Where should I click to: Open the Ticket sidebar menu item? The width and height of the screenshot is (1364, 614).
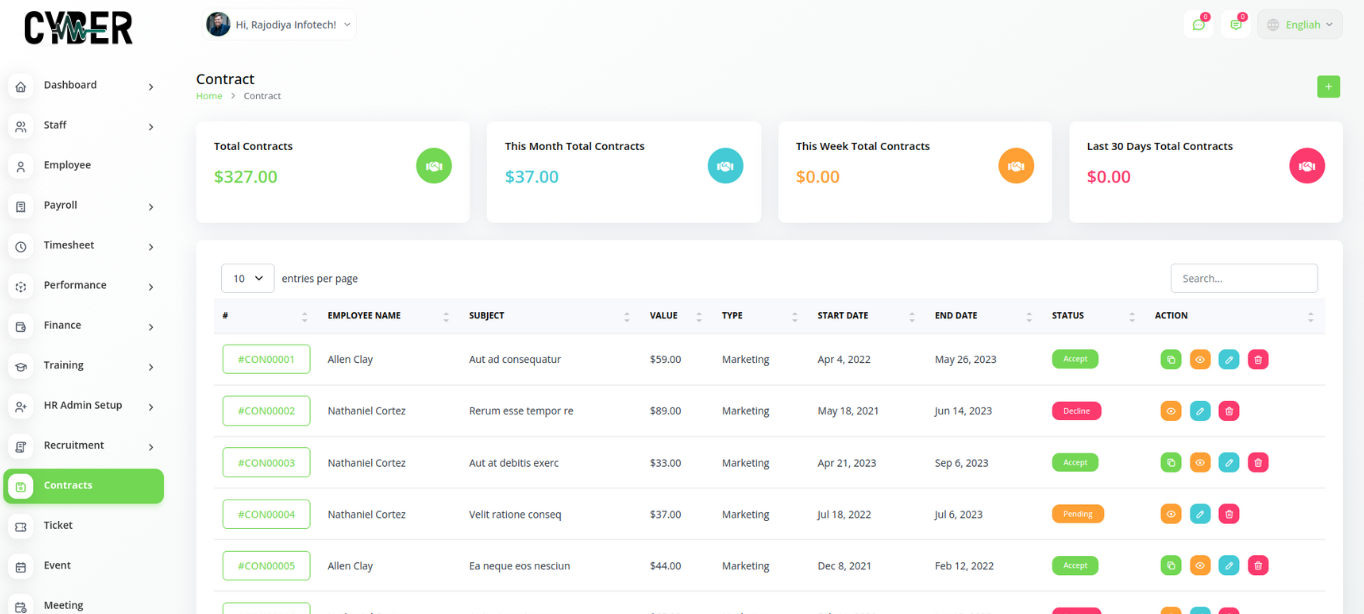[x=58, y=525]
